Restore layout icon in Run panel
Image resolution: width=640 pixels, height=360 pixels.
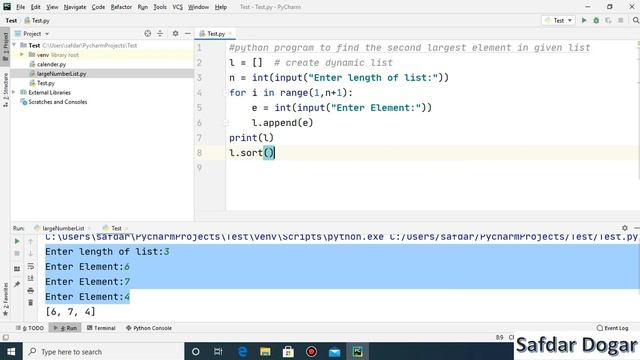[x=17, y=269]
